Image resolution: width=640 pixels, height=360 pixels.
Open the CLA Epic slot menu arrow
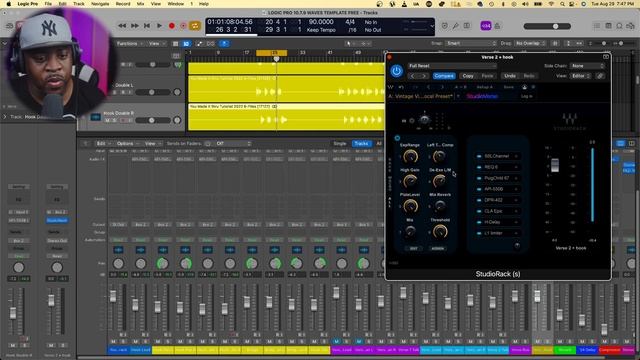click(516, 211)
